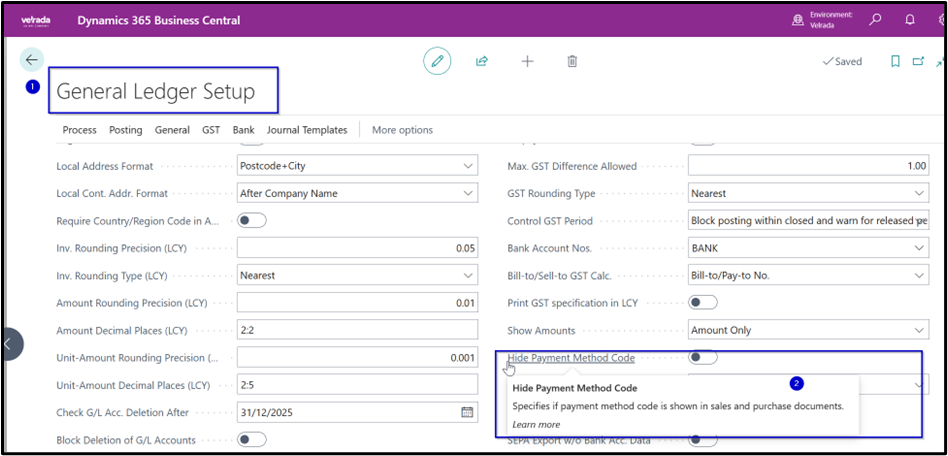
Task: Toggle Print GST specification in LCY
Action: [x=703, y=302]
